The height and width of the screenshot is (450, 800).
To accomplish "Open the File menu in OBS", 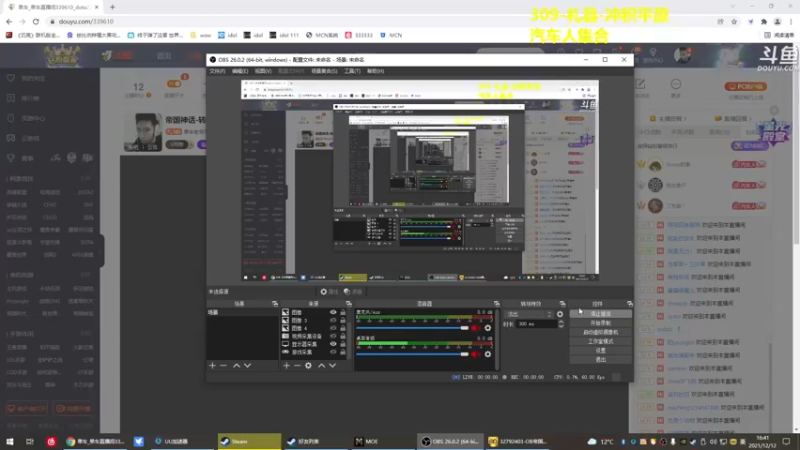I will tap(217, 71).
